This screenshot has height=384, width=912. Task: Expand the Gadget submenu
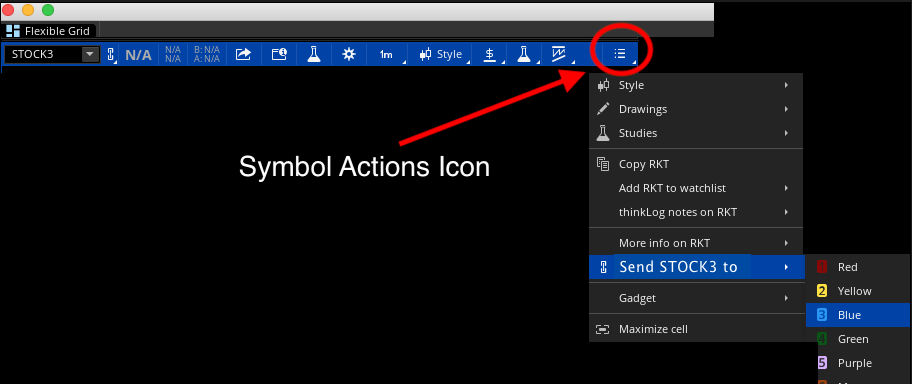click(696, 298)
